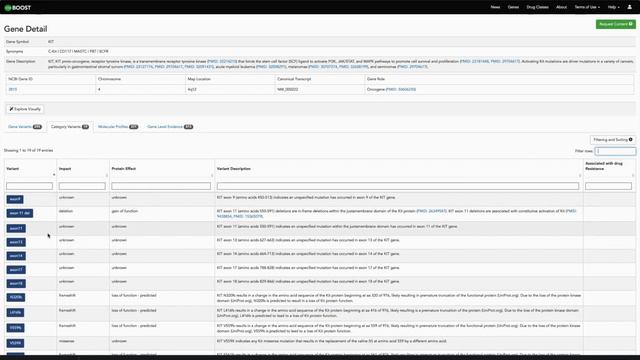Open the Oncogene PMID link in Gene Role
This screenshot has width=640, height=360.
(401, 89)
